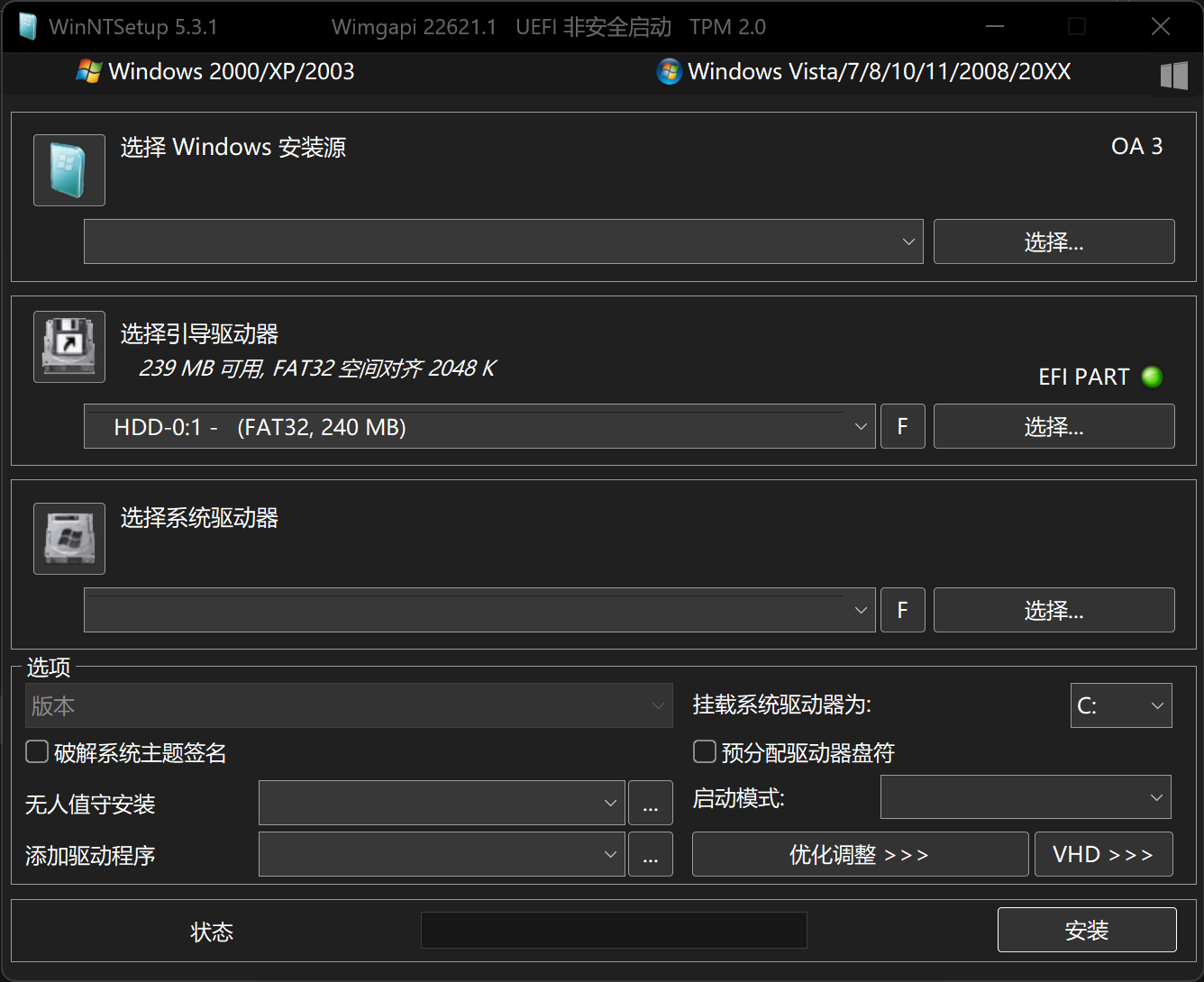Click the system drive disk icon
The width and height of the screenshot is (1204, 982).
click(x=69, y=539)
